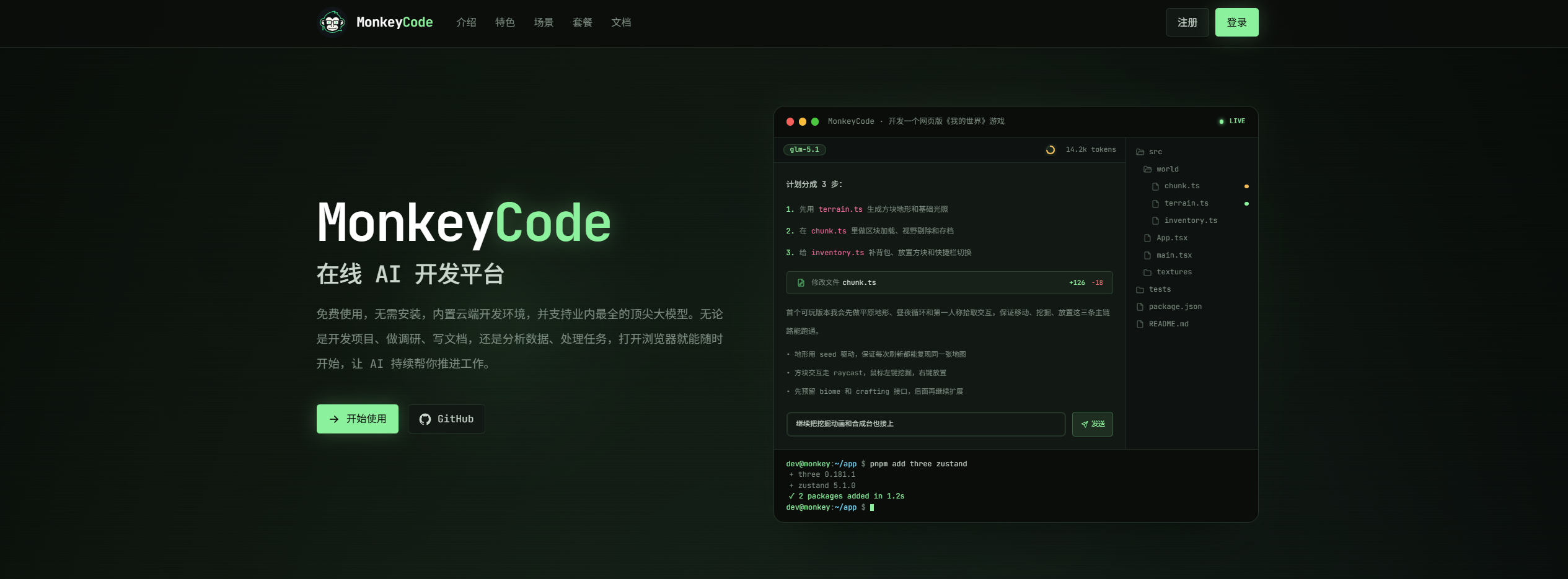Open the 套餐 pricing menu item
The width and height of the screenshot is (1568, 579).
pyautogui.click(x=583, y=22)
